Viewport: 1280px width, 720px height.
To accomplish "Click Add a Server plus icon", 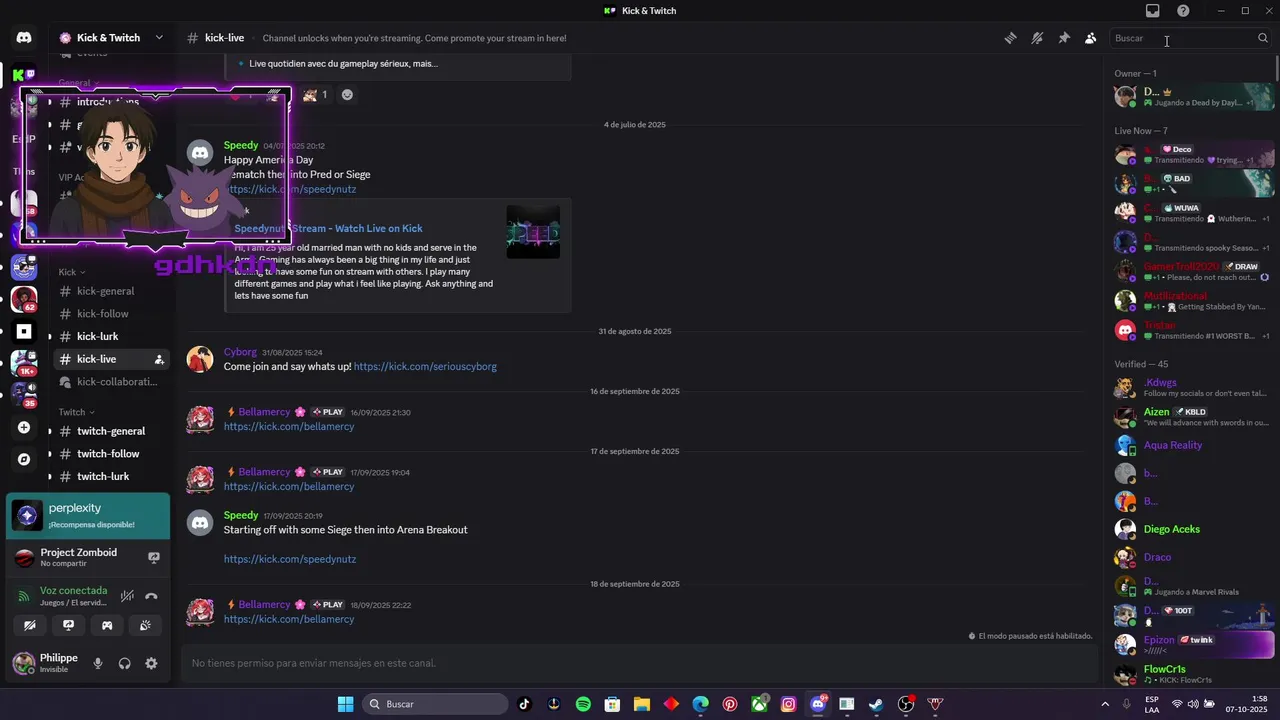I will click(x=24, y=427).
